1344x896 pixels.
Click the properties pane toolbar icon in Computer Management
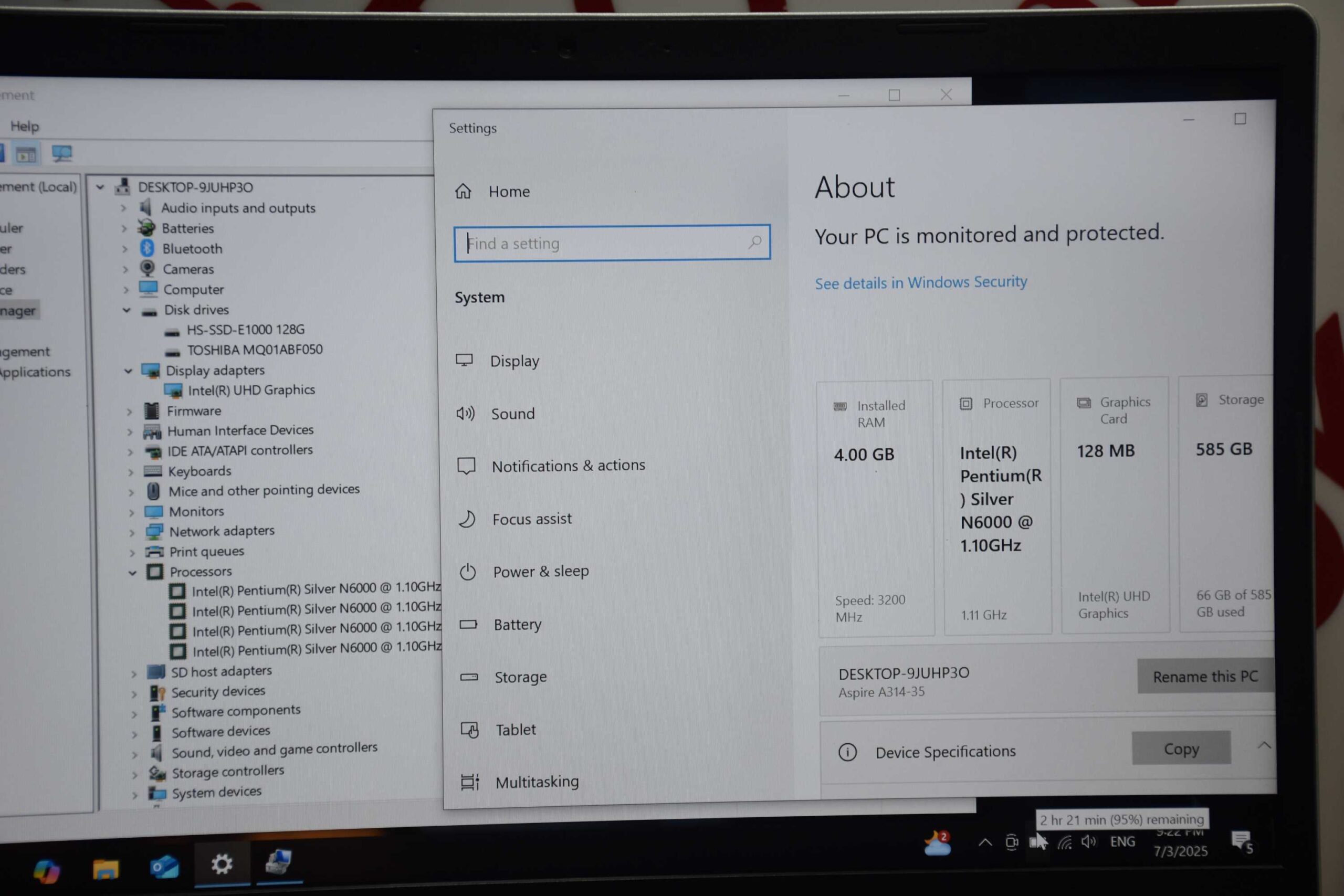[x=26, y=154]
